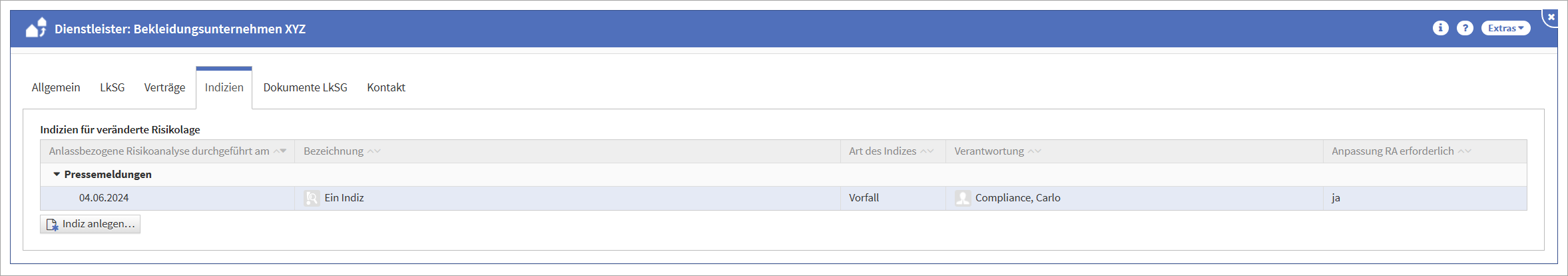
Task: Select the 04.06.2024 table row date
Action: point(104,198)
